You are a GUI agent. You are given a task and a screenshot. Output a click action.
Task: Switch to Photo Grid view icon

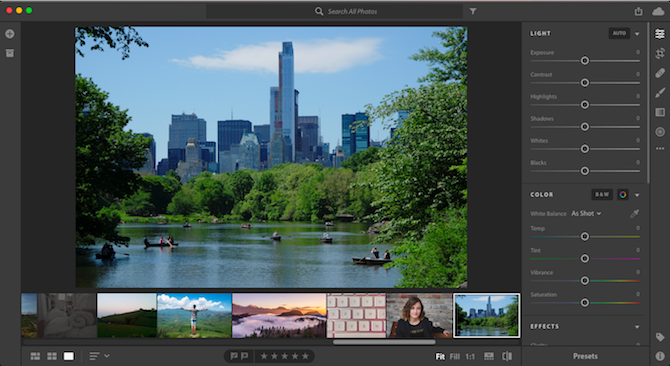(35, 356)
